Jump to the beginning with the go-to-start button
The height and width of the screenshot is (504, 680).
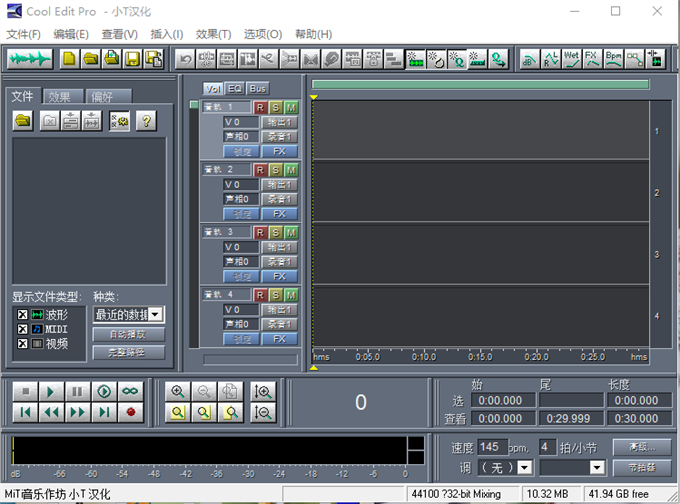pos(25,411)
